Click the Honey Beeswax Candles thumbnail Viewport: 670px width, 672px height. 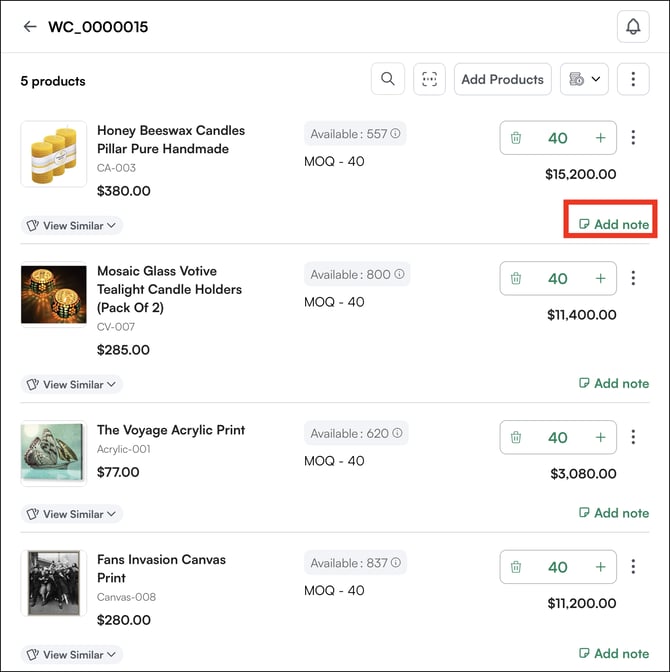(54, 154)
